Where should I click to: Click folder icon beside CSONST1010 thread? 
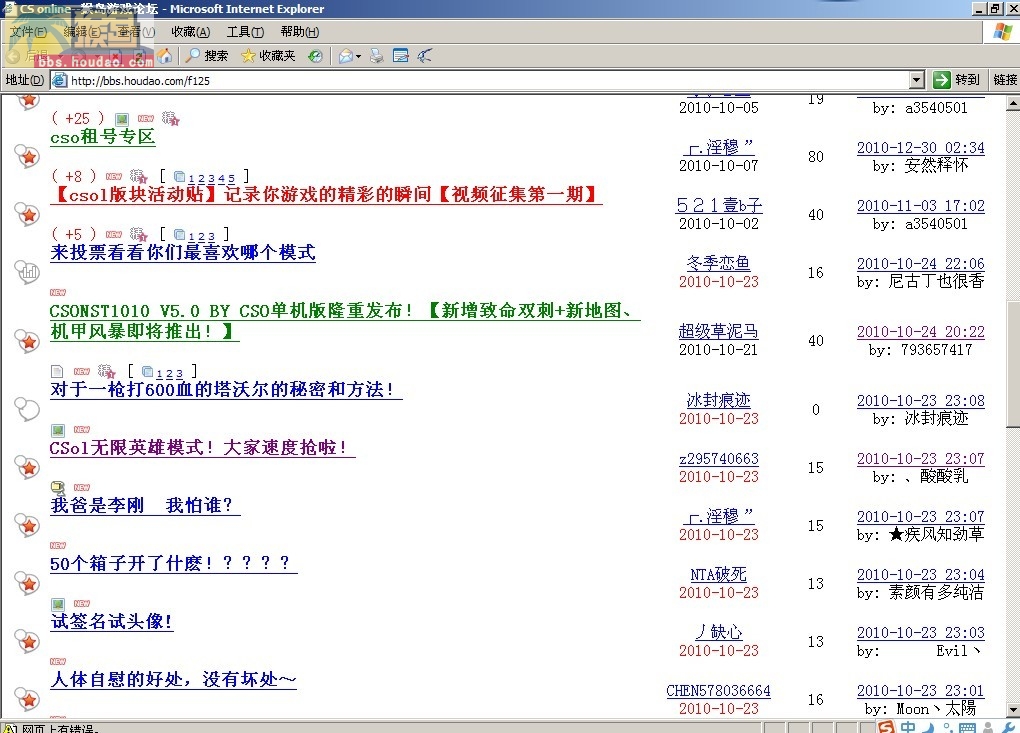pos(27,340)
